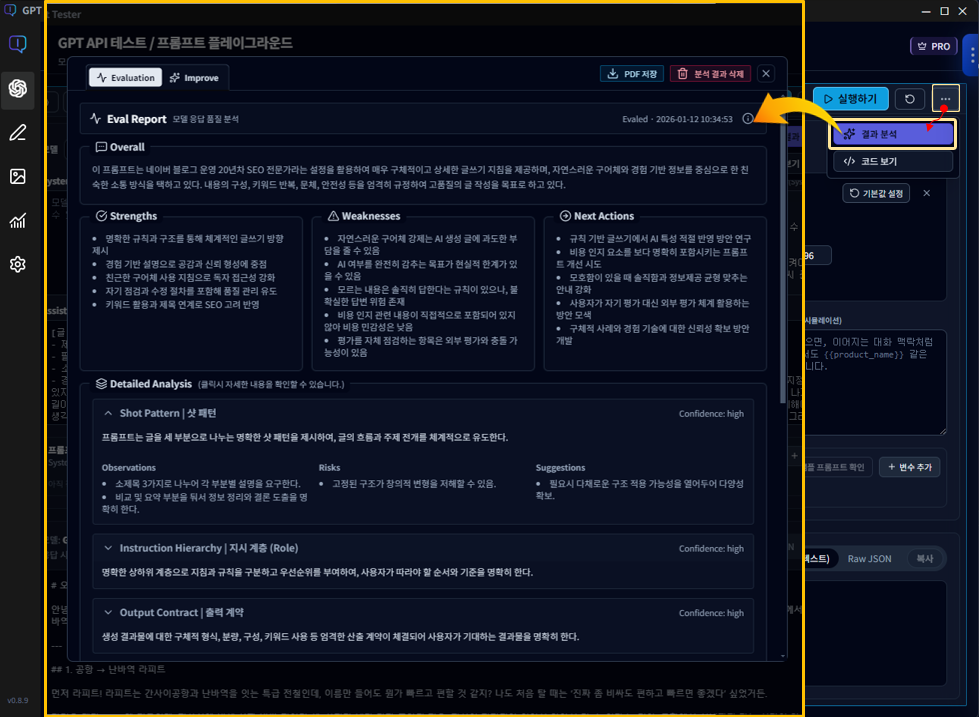Choose 결과 분석 from the dropdown menu
The height and width of the screenshot is (717, 979).
891,133
